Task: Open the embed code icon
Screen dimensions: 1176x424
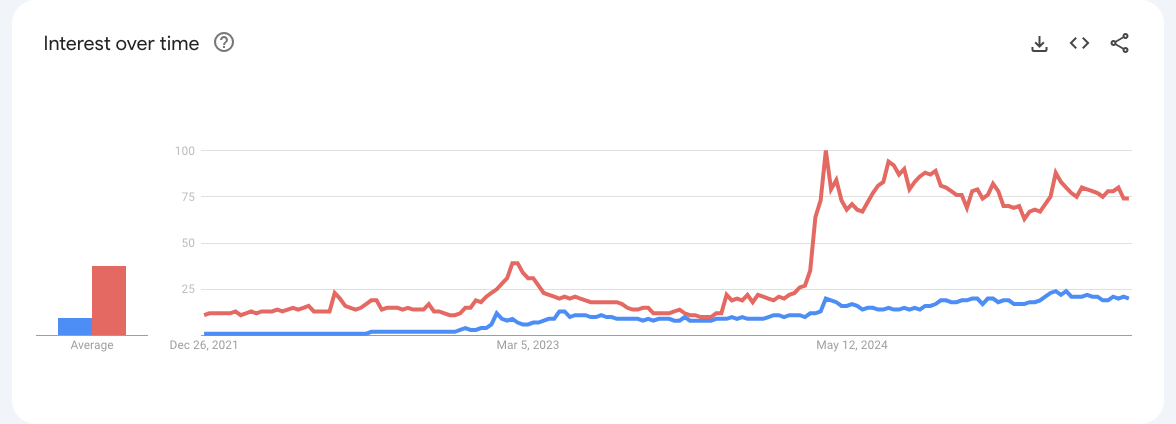Action: tap(1079, 43)
